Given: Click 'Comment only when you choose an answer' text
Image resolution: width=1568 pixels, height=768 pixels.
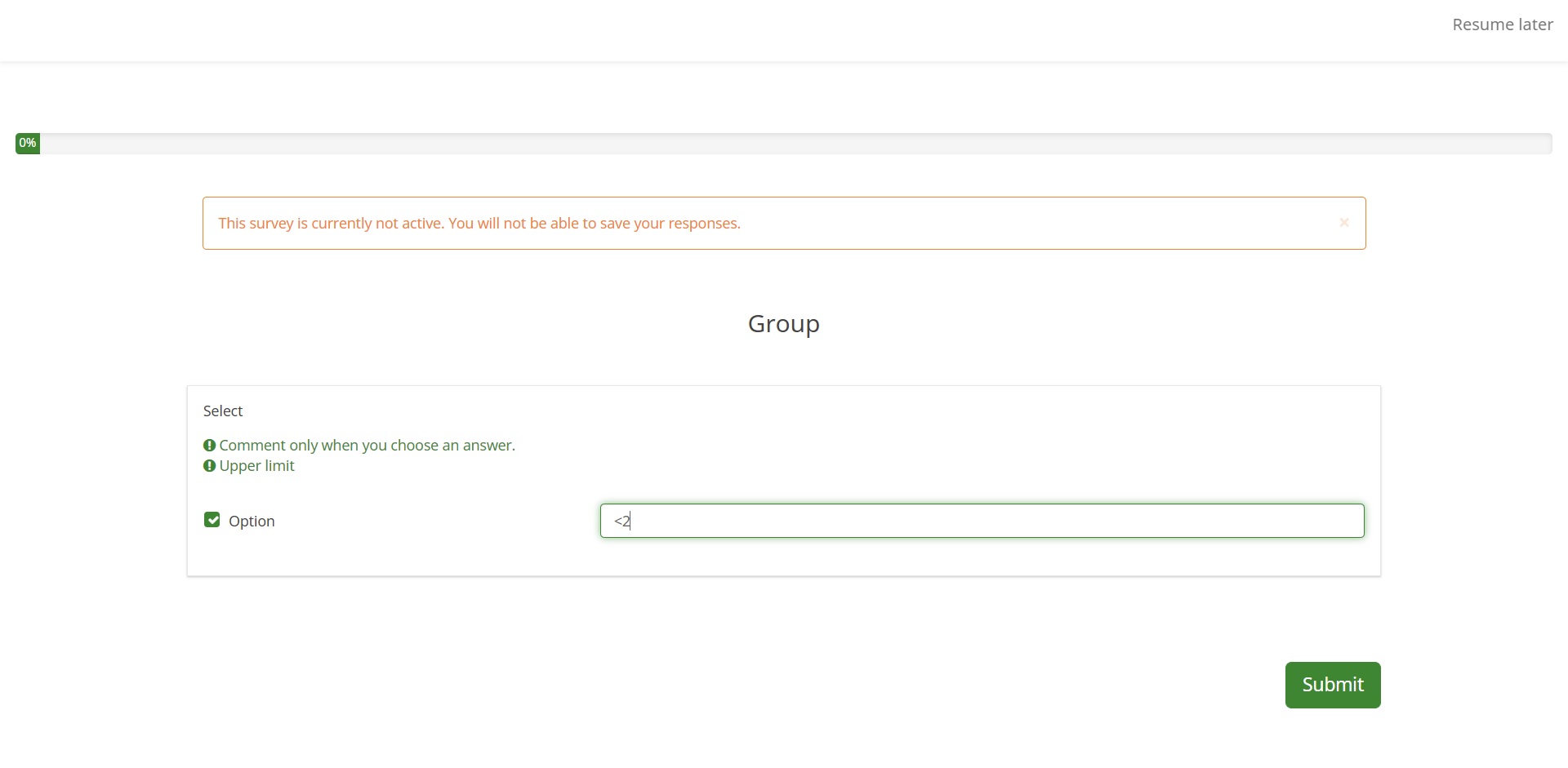Looking at the screenshot, I should pos(367,446).
